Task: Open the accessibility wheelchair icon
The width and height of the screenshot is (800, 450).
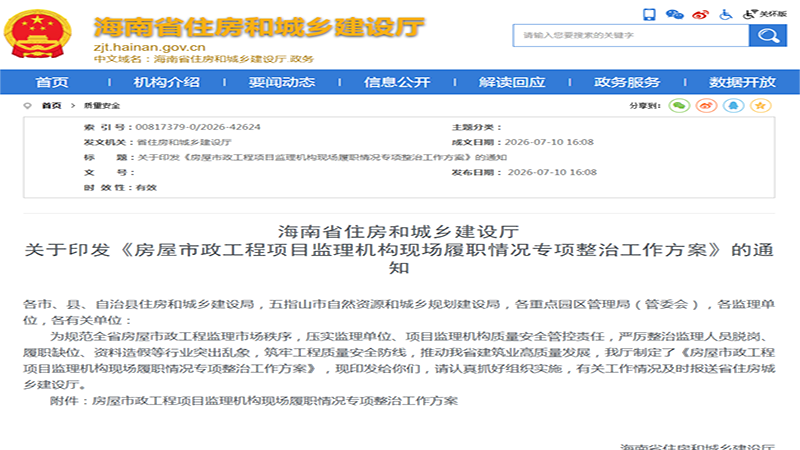Action: click(x=726, y=14)
